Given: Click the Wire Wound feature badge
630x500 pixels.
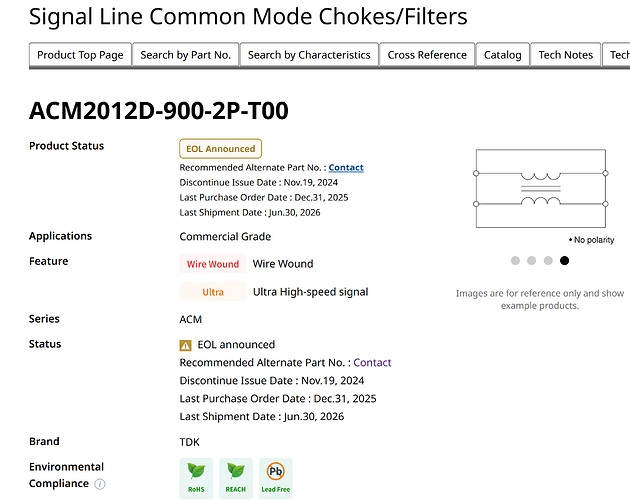Looking at the screenshot, I should (213, 264).
